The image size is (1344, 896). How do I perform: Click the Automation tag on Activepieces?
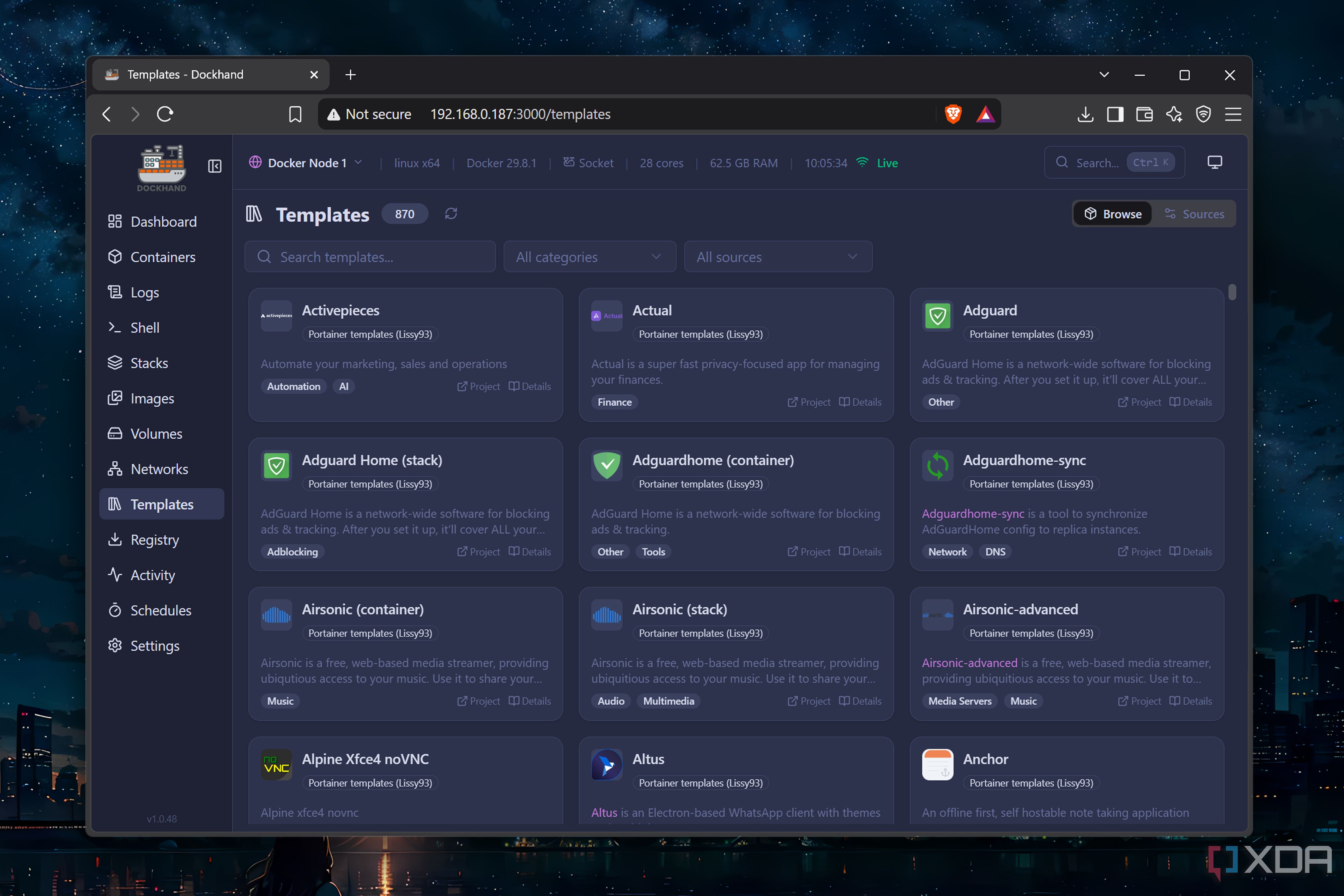click(294, 386)
